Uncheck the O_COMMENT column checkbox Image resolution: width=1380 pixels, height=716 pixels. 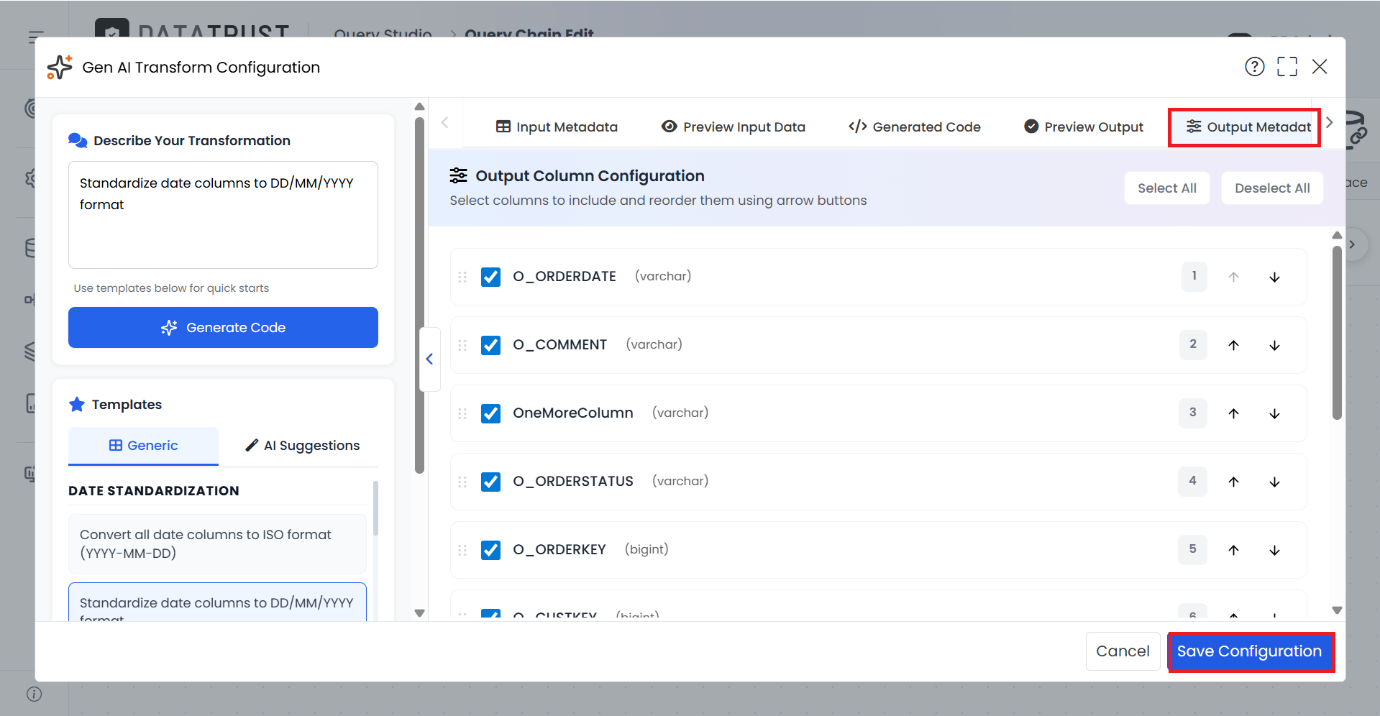[x=491, y=345]
